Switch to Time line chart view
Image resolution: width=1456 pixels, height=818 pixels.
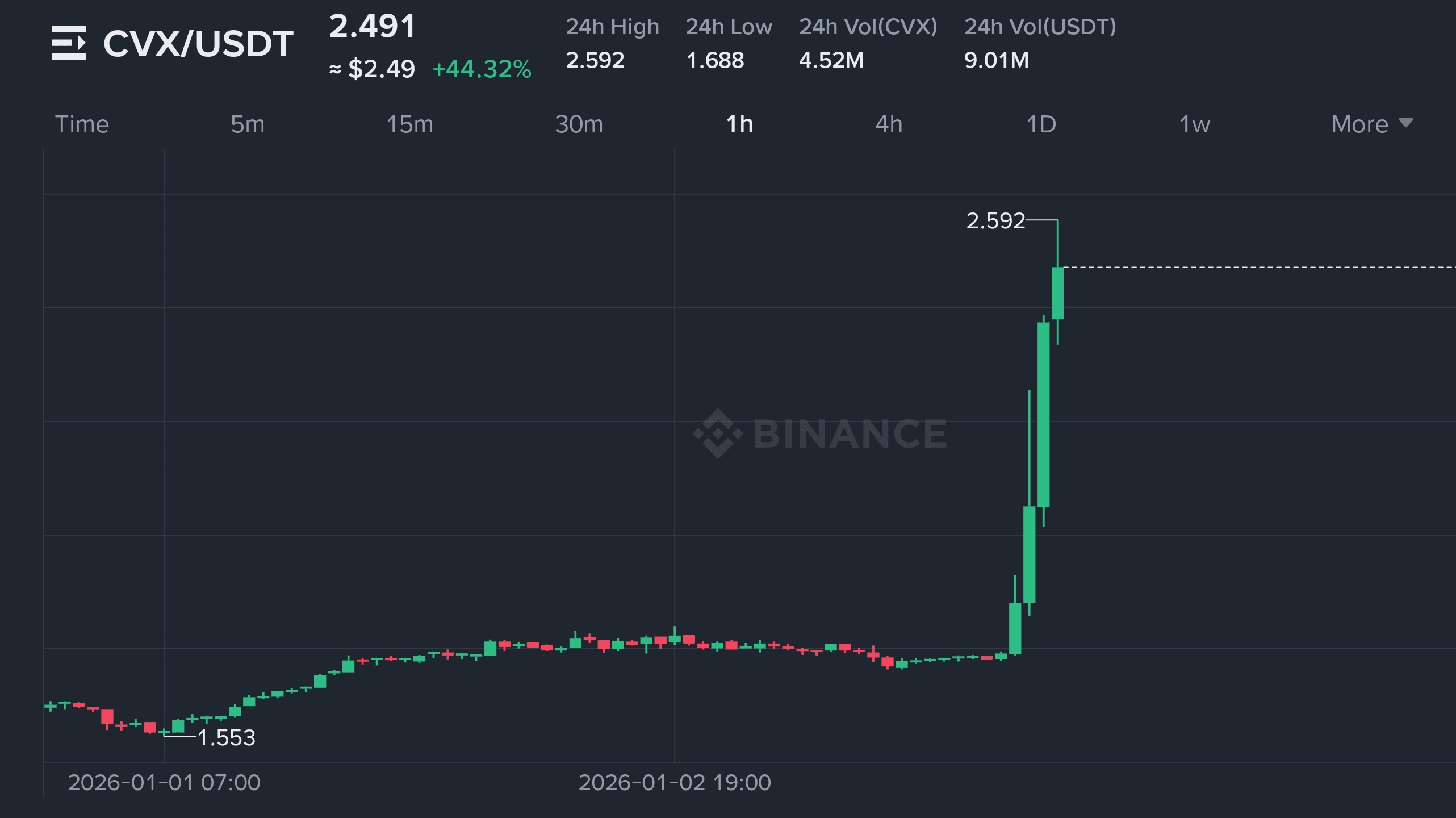pyautogui.click(x=83, y=124)
